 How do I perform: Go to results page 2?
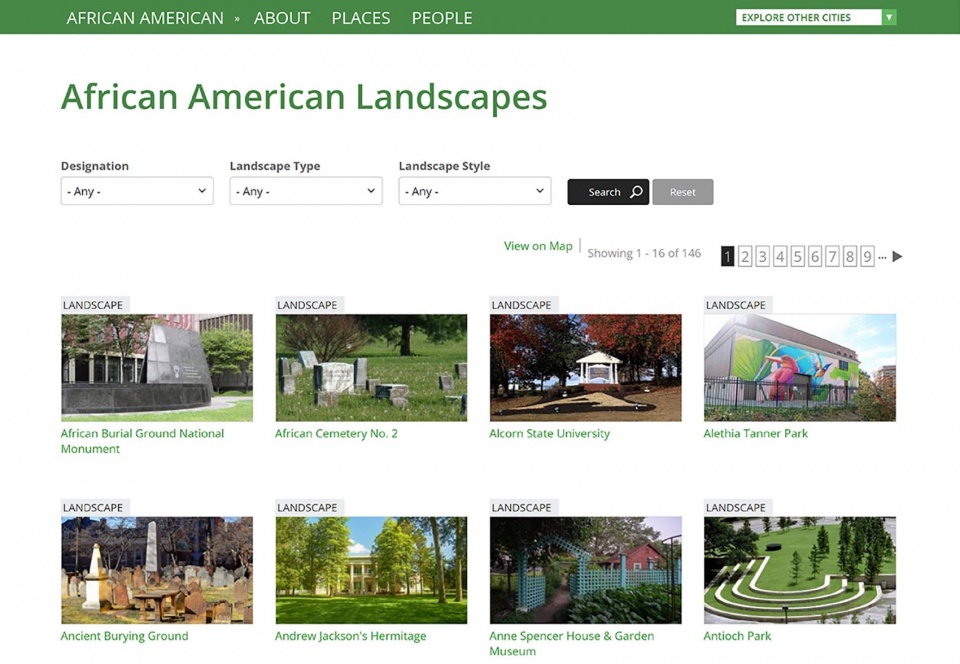745,256
